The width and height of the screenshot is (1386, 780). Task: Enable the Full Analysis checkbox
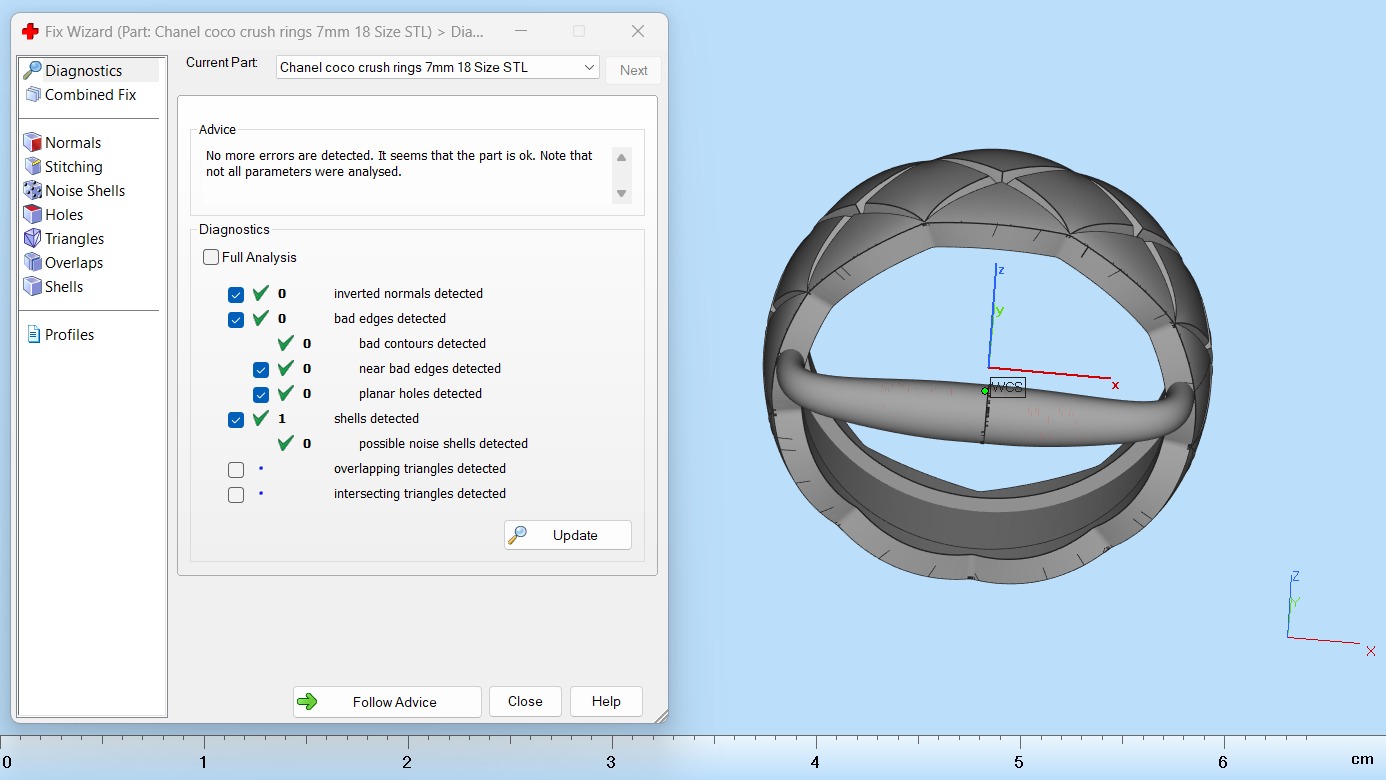[211, 257]
